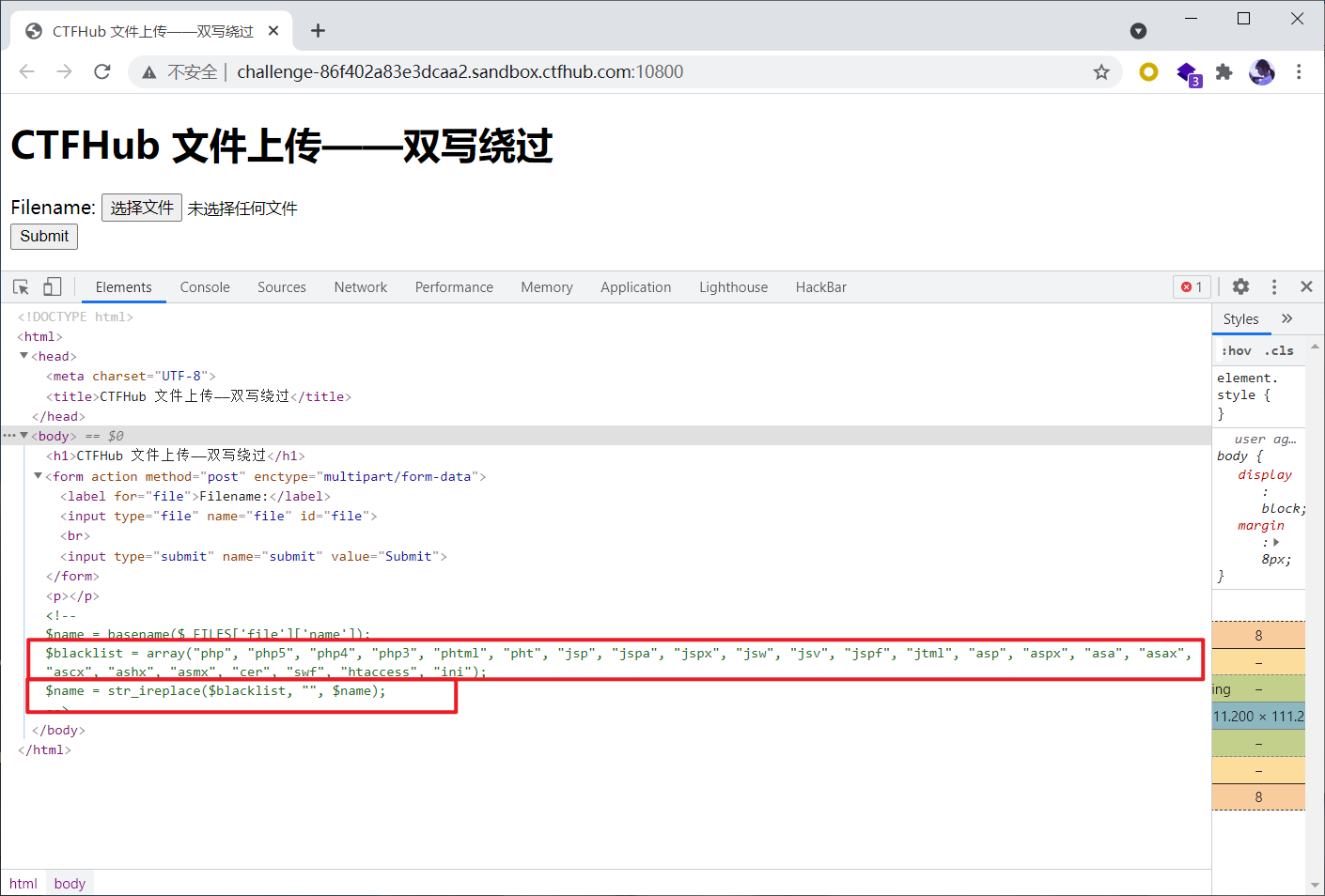The image size is (1325, 896).
Task: Open the Lighthouse tab
Action: (x=733, y=287)
